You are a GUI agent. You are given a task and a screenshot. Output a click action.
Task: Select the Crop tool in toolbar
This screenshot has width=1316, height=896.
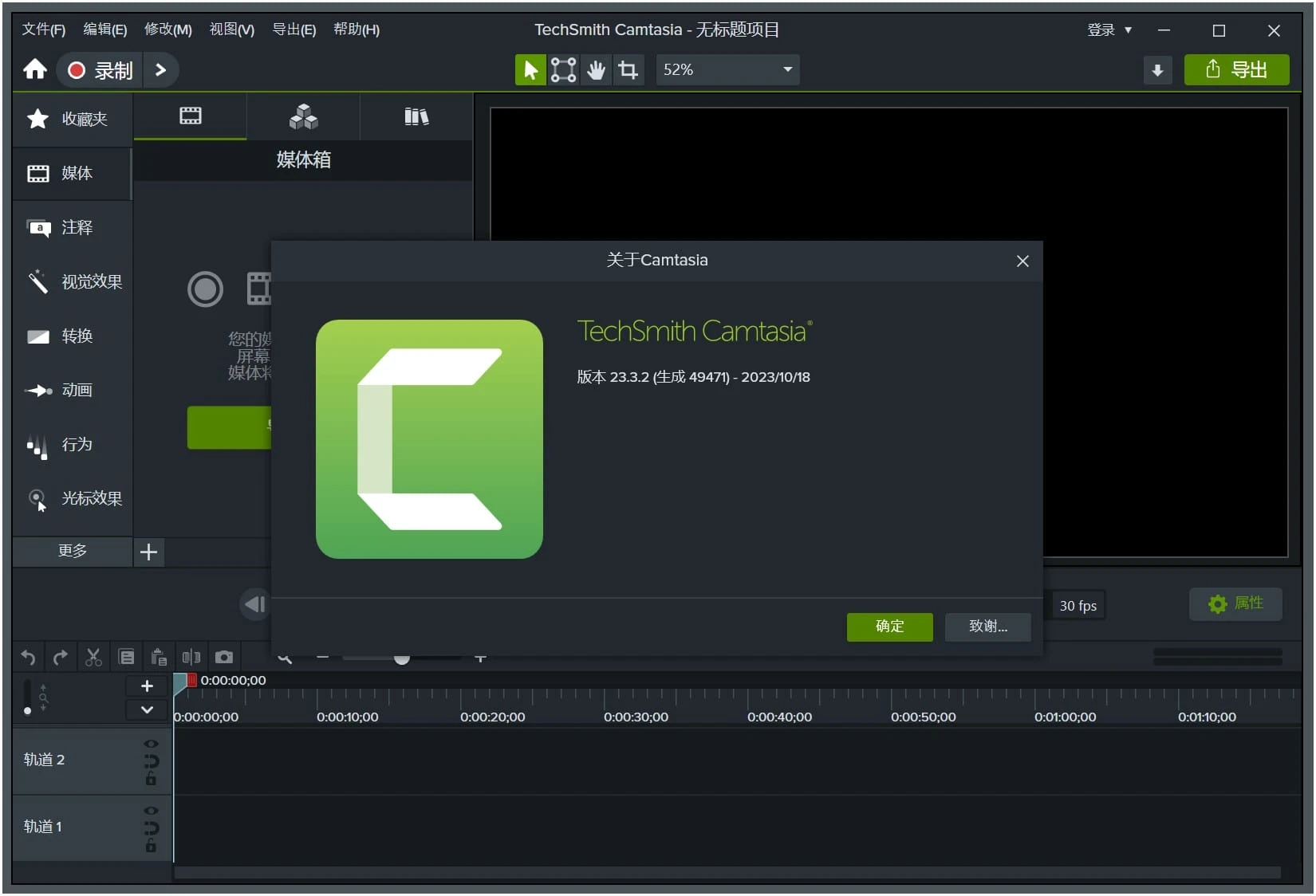tap(628, 70)
